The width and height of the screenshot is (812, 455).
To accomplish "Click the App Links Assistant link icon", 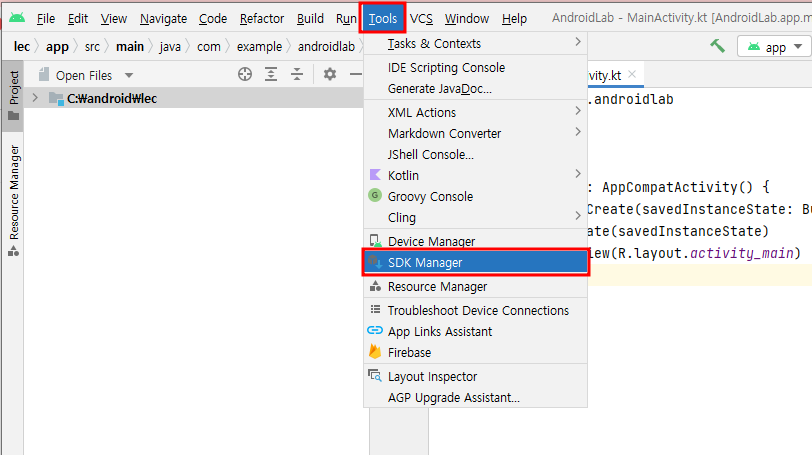I will coord(375,330).
